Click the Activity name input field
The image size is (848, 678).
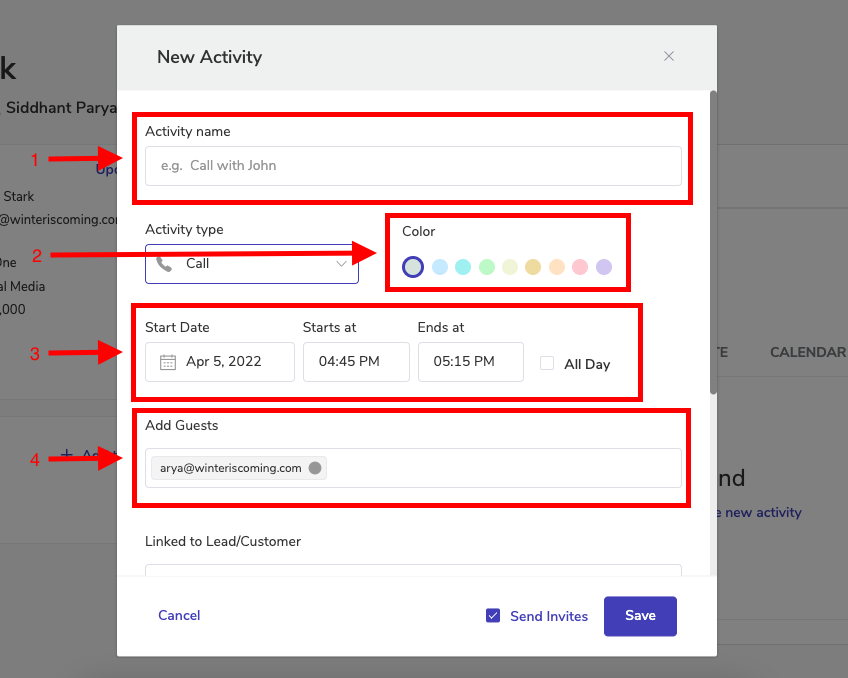coord(413,166)
